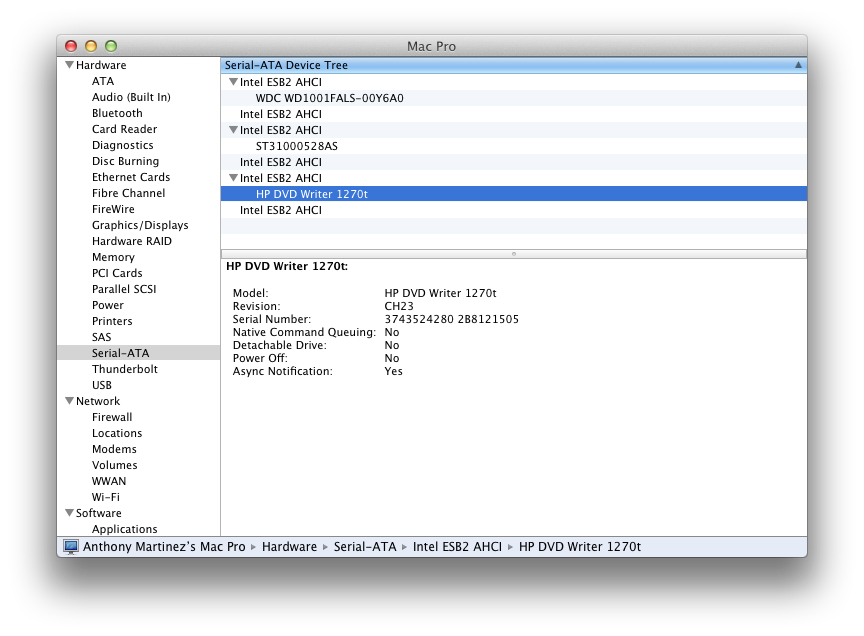Show Modems information
Image resolution: width=864 pixels, height=636 pixels.
tap(114, 449)
